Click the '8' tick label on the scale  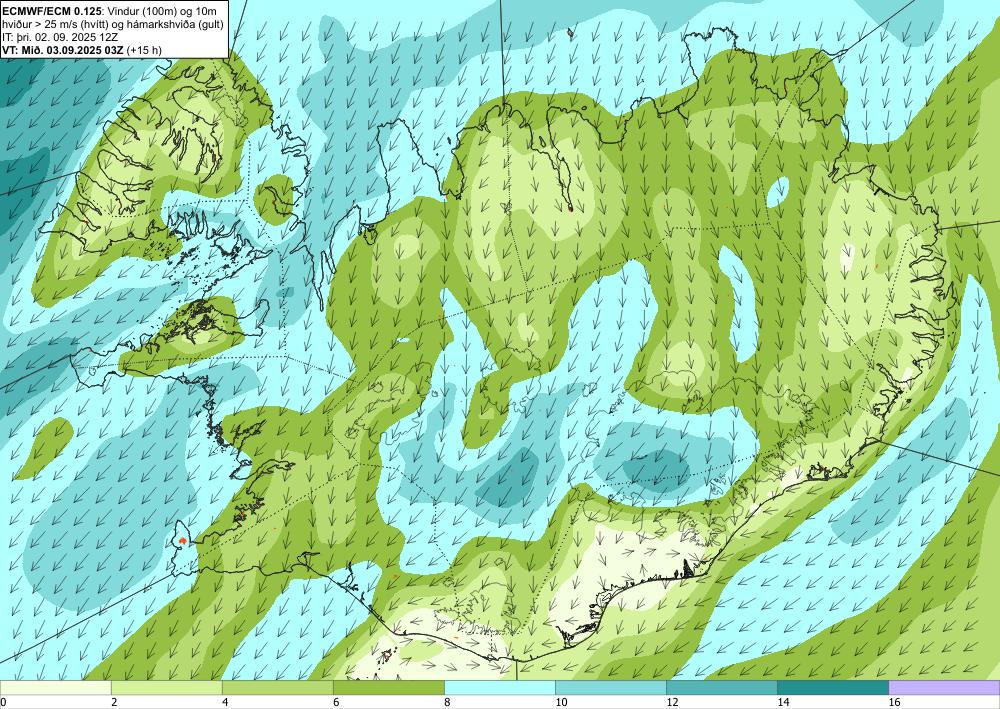click(x=448, y=702)
